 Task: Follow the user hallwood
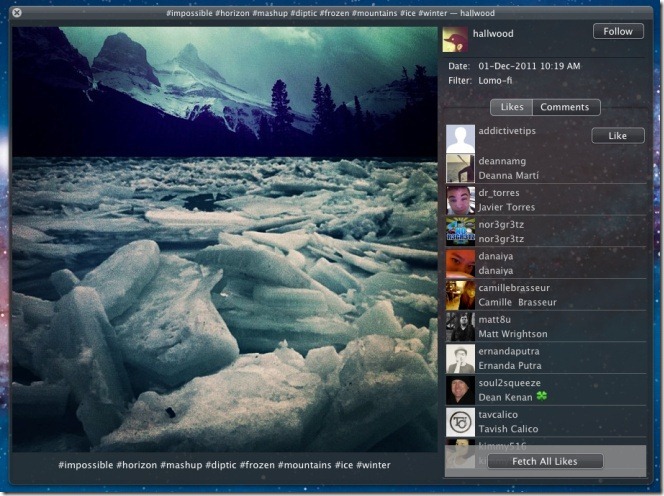coord(617,31)
